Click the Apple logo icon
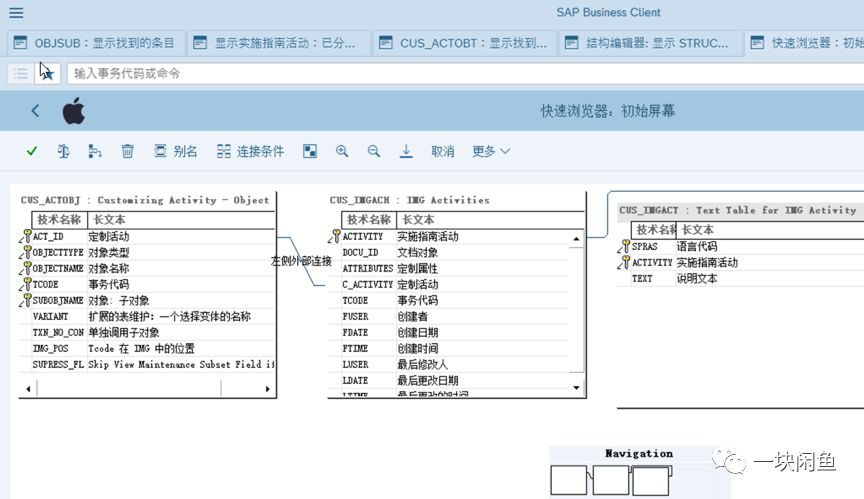 73,111
